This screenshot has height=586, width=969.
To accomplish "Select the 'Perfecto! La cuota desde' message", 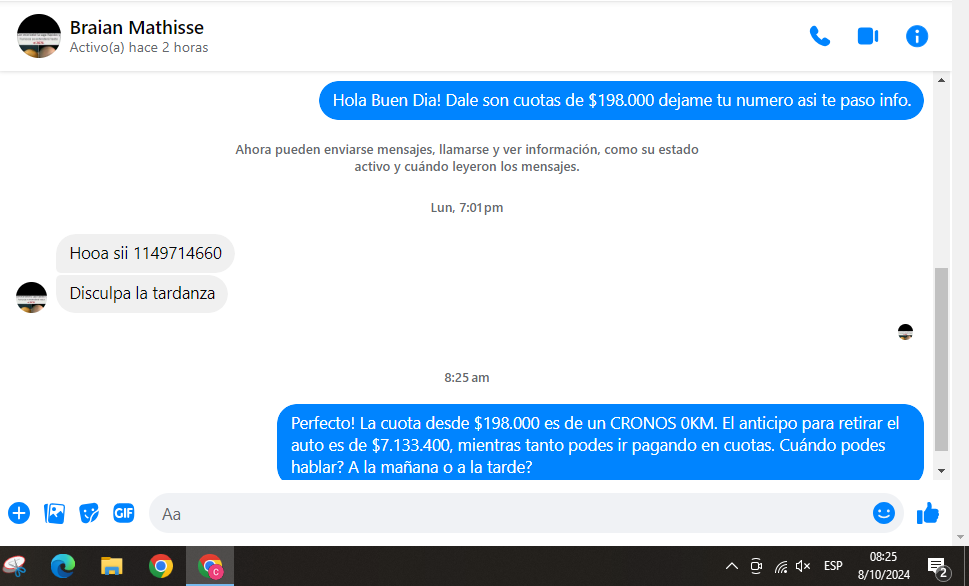I will (x=600, y=443).
